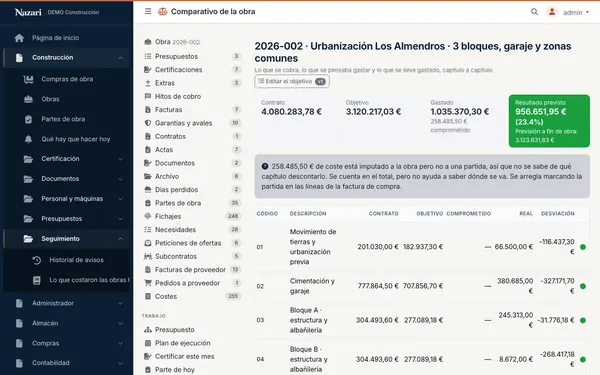The height and width of the screenshot is (375, 600).
Task: Expand the Contabilidad menu chevron
Action: (x=121, y=363)
